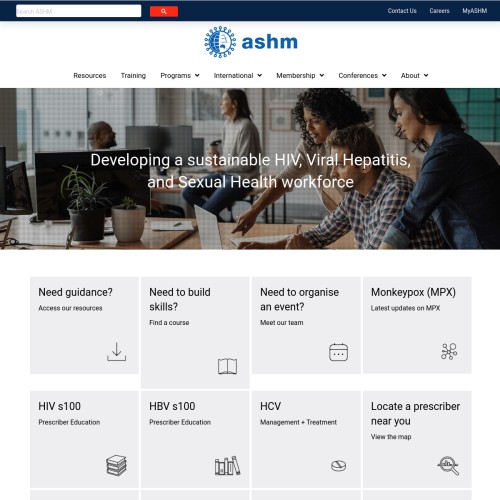Click the molecule icon on Monkeypox card
This screenshot has width=500, height=500.
449,352
